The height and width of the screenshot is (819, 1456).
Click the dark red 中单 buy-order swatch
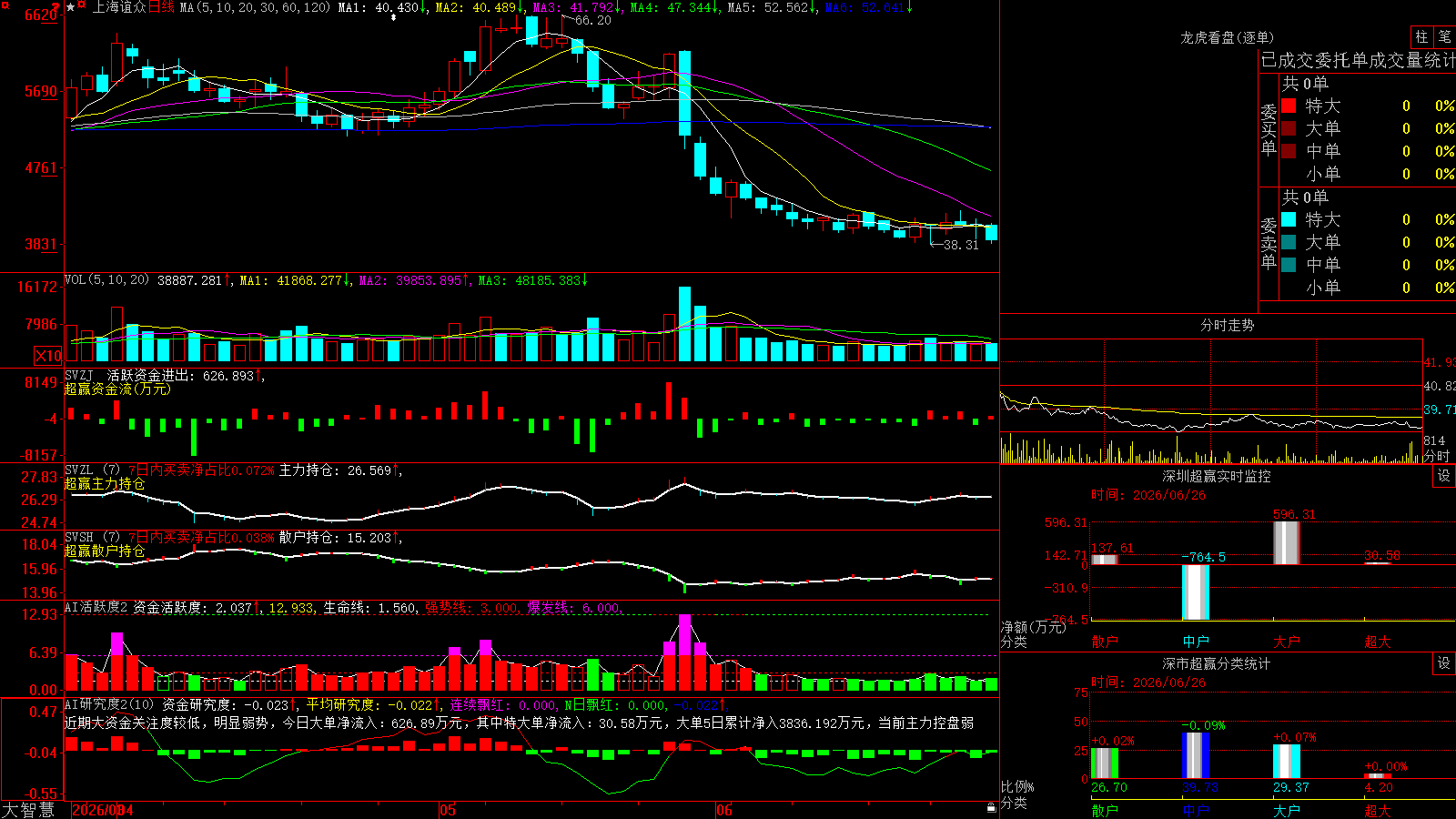click(1289, 151)
